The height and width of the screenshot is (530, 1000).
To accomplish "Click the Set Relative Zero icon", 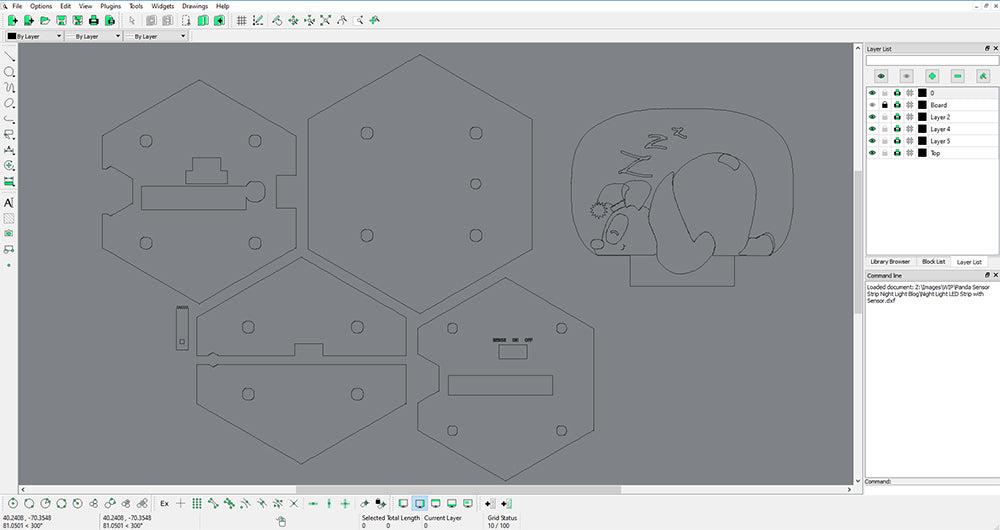I will click(365, 503).
